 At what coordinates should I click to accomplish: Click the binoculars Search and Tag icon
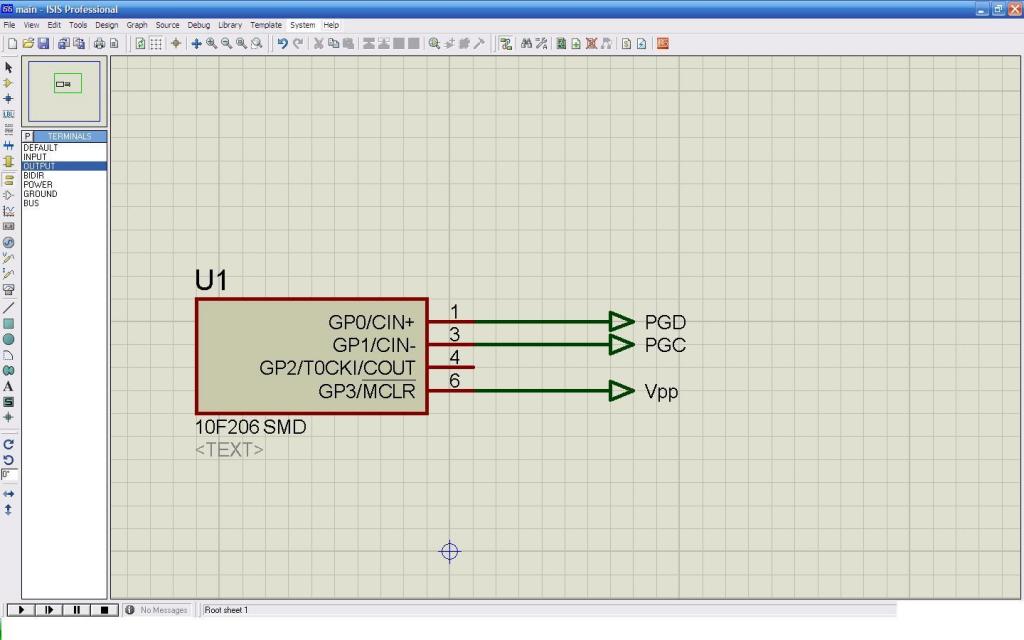click(x=526, y=44)
